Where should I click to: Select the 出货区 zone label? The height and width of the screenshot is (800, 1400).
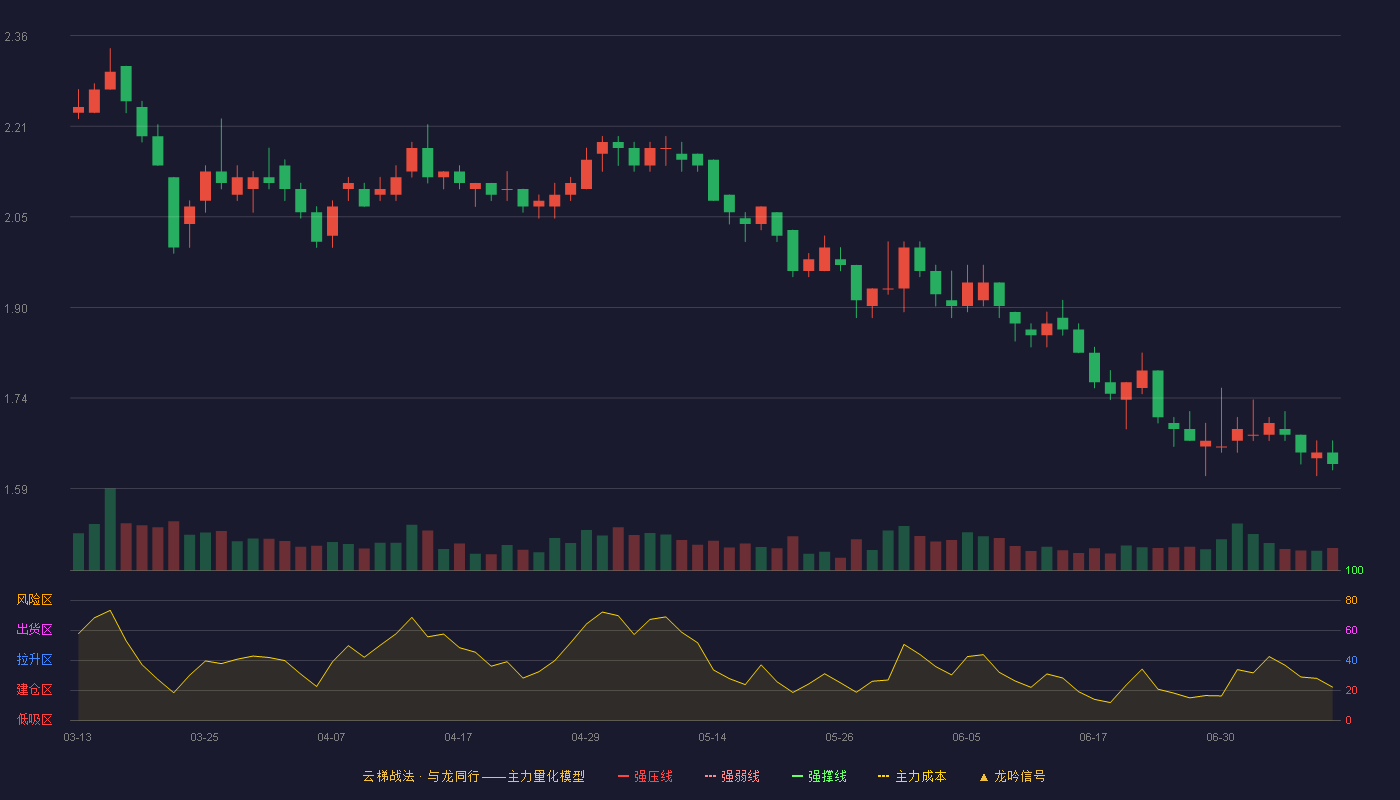point(34,630)
